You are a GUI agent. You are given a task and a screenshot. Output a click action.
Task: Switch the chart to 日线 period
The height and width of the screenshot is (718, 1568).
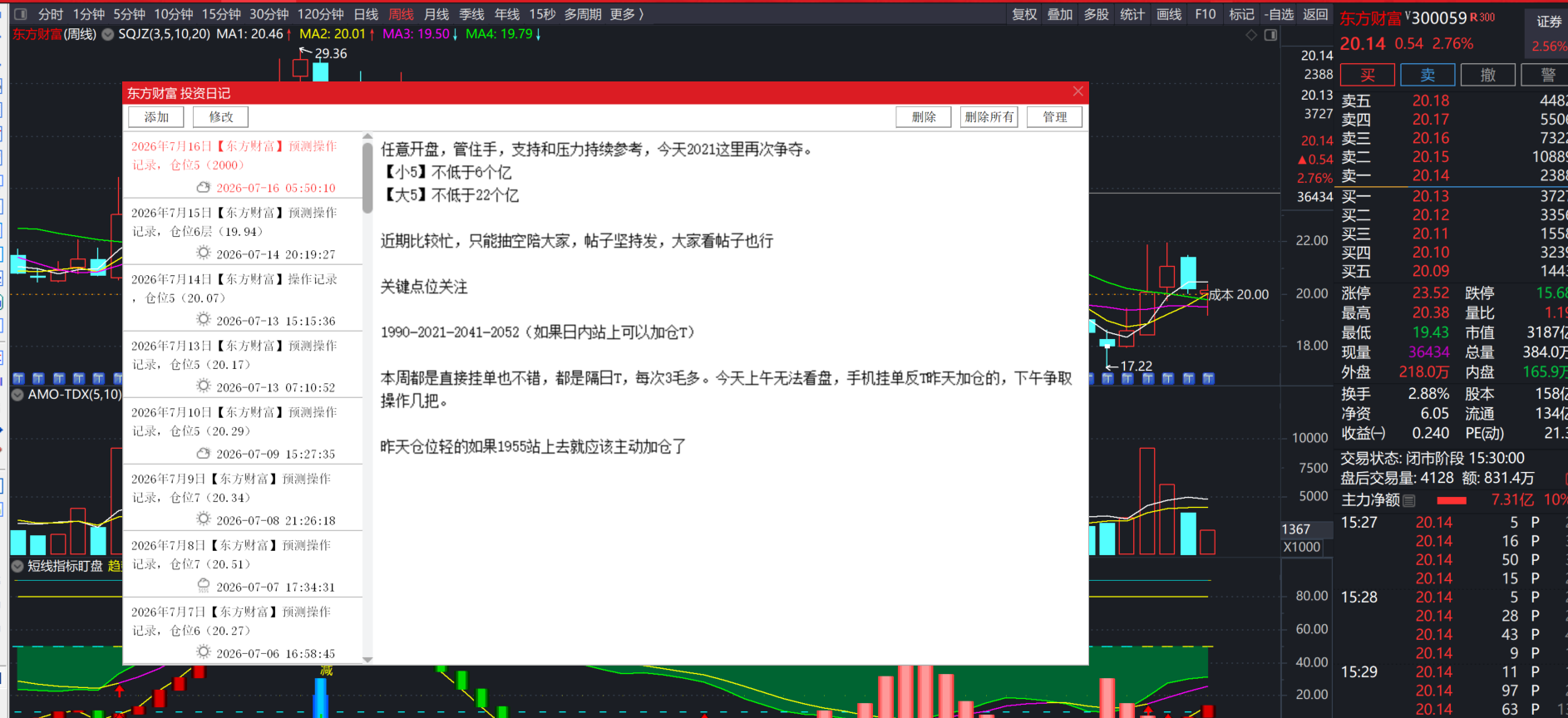point(366,14)
